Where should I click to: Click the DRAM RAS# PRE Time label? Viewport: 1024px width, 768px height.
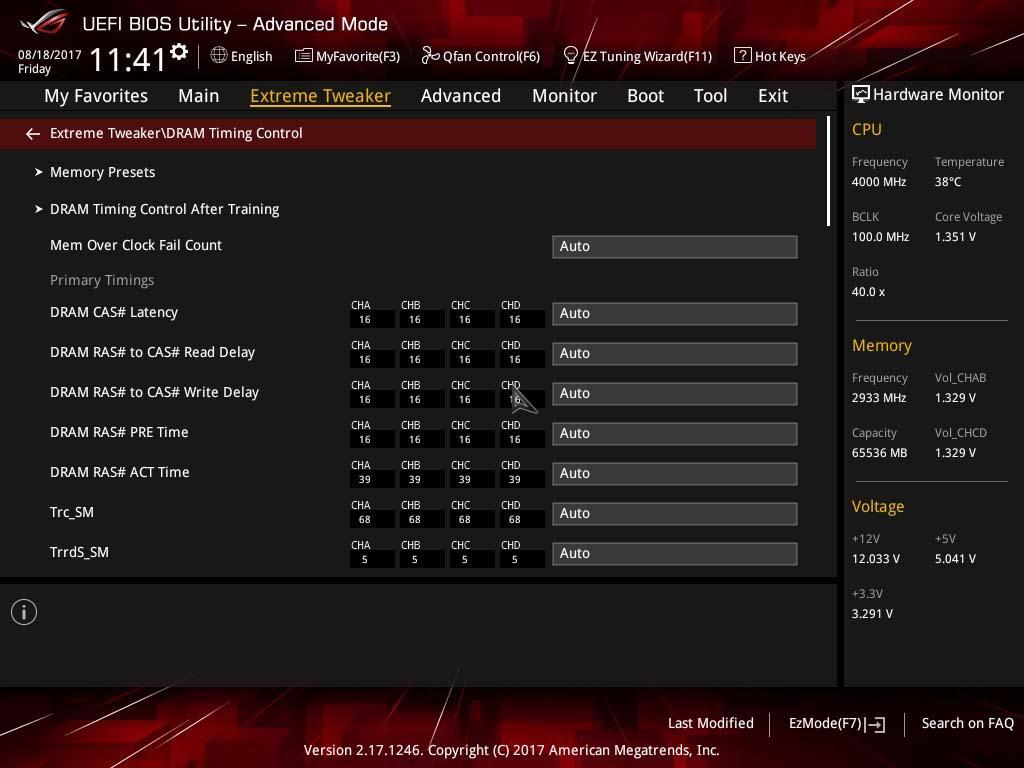[119, 432]
